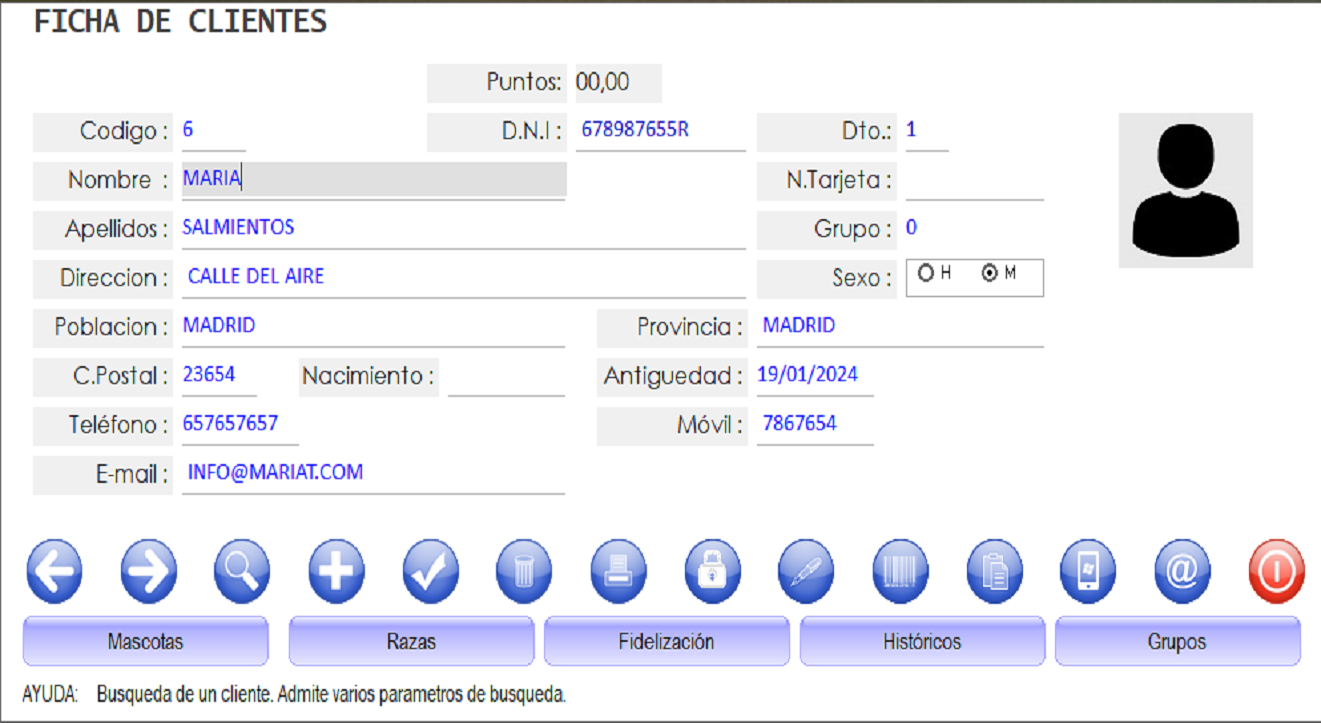Delete client using the trash can icon
Viewport: 1321px width, 723px height.
[x=524, y=572]
